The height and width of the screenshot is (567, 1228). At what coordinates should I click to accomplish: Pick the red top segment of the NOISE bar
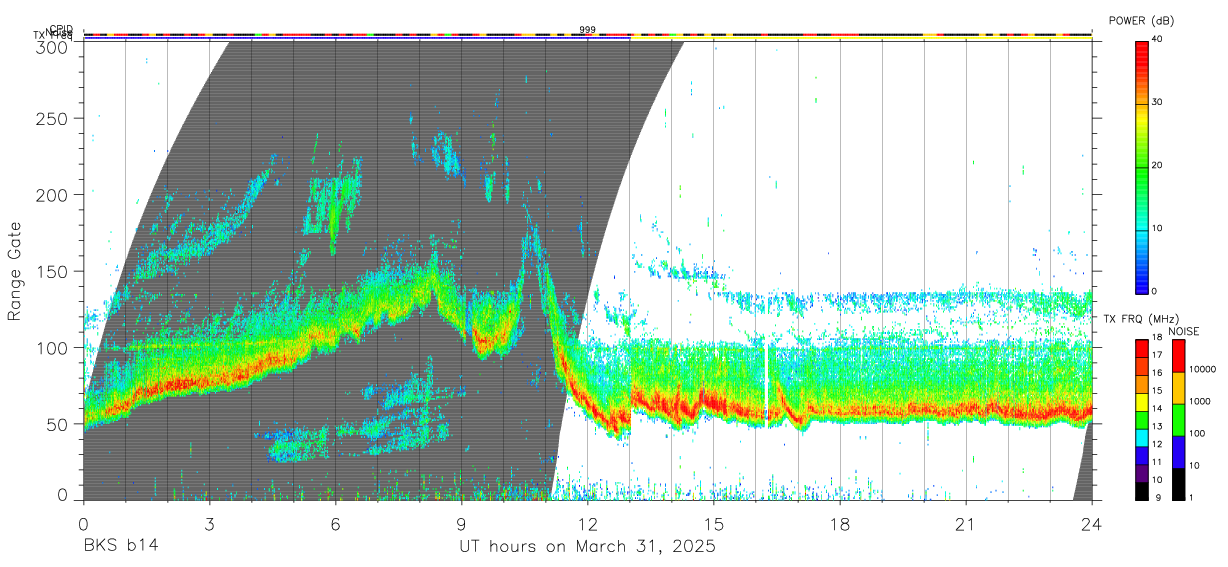pyautogui.click(x=1178, y=356)
